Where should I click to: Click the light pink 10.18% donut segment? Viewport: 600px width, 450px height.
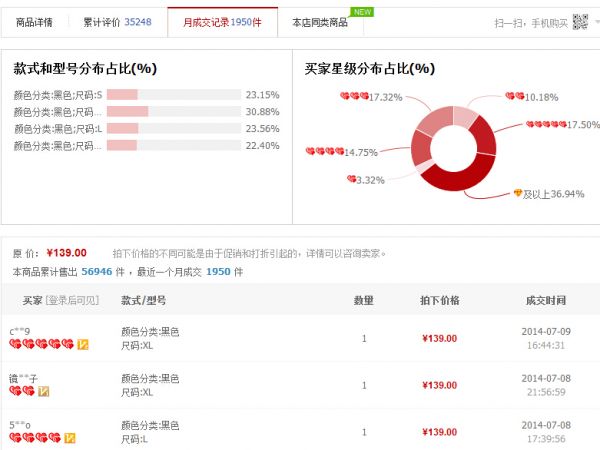[x=464, y=117]
